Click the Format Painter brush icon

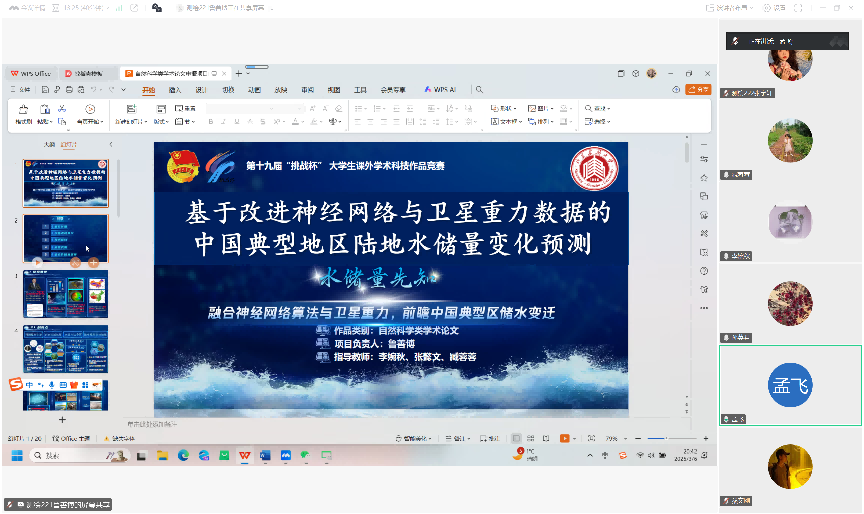pyautogui.click(x=23, y=109)
